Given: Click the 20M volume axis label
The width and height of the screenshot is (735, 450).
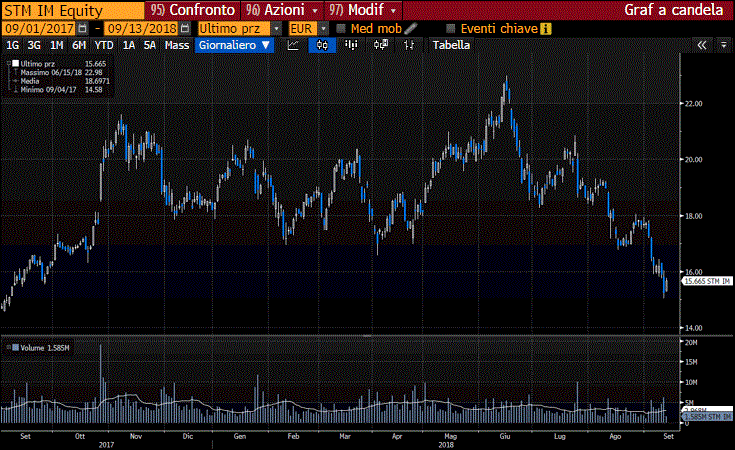Looking at the screenshot, I should (691, 343).
